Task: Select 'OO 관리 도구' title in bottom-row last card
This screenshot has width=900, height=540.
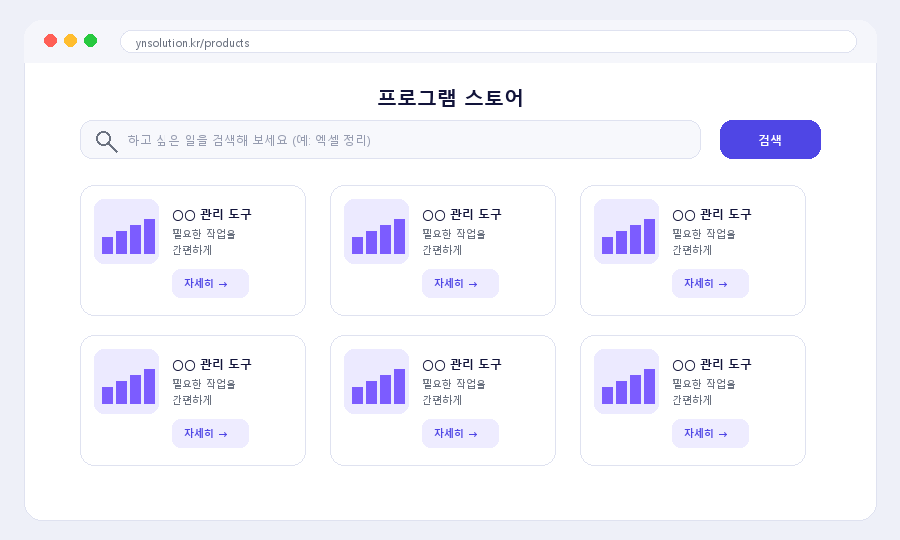Action: pyautogui.click(x=712, y=364)
